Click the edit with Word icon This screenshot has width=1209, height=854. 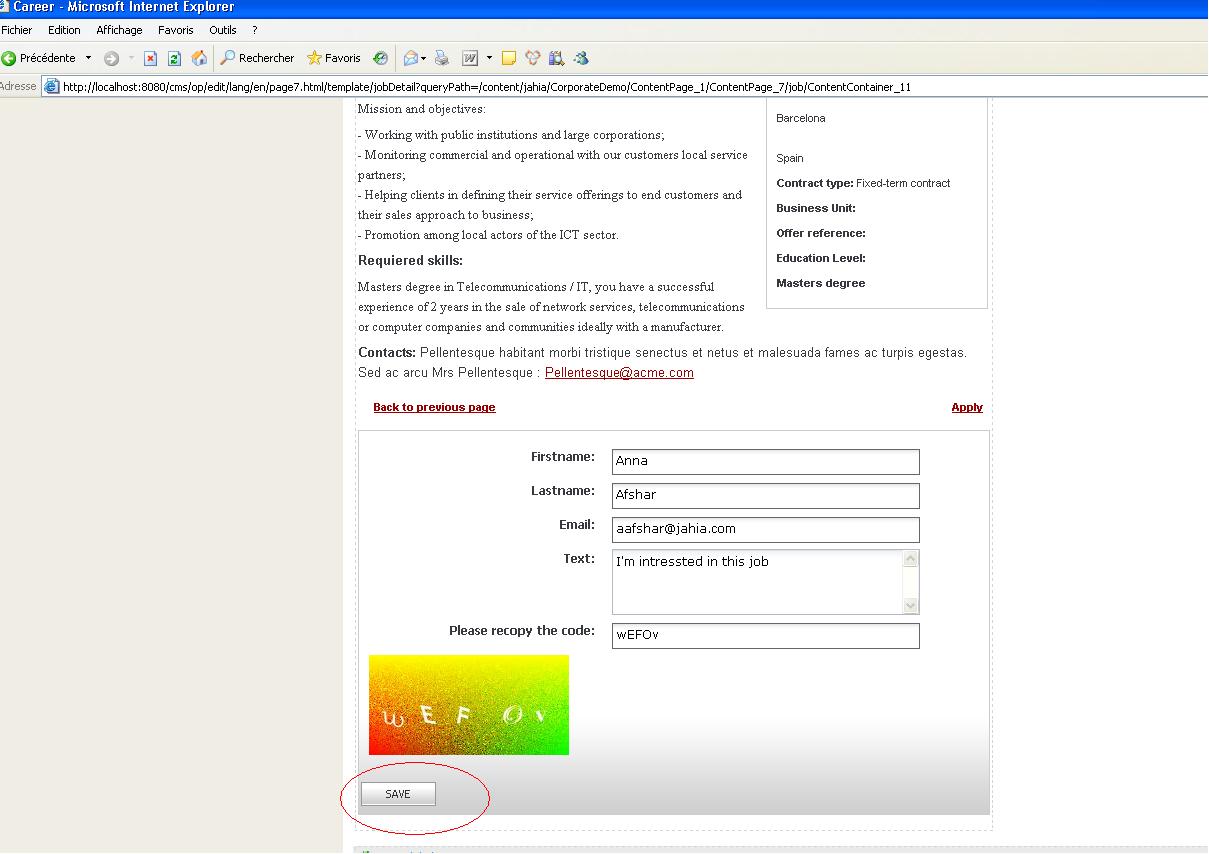pos(470,58)
